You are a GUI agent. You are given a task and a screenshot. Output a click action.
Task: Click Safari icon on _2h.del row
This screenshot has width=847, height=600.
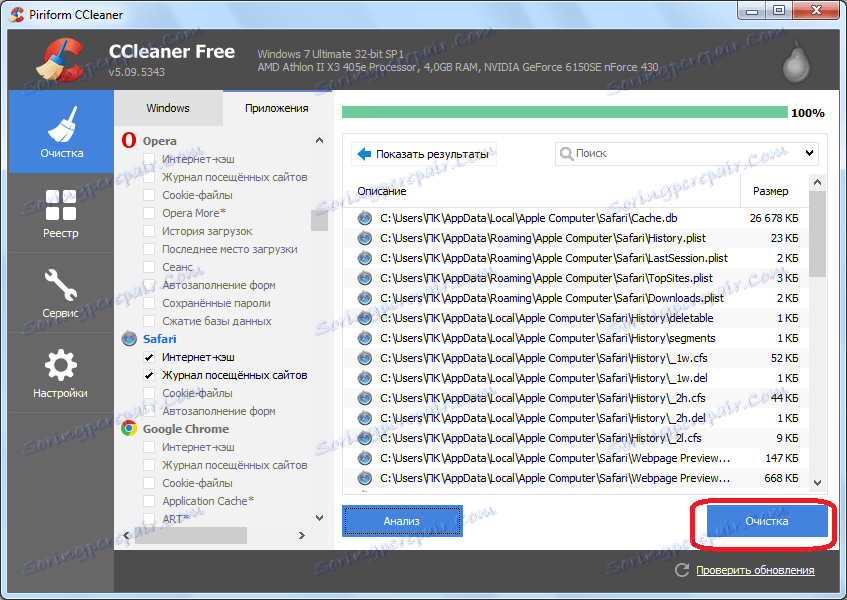coord(365,418)
